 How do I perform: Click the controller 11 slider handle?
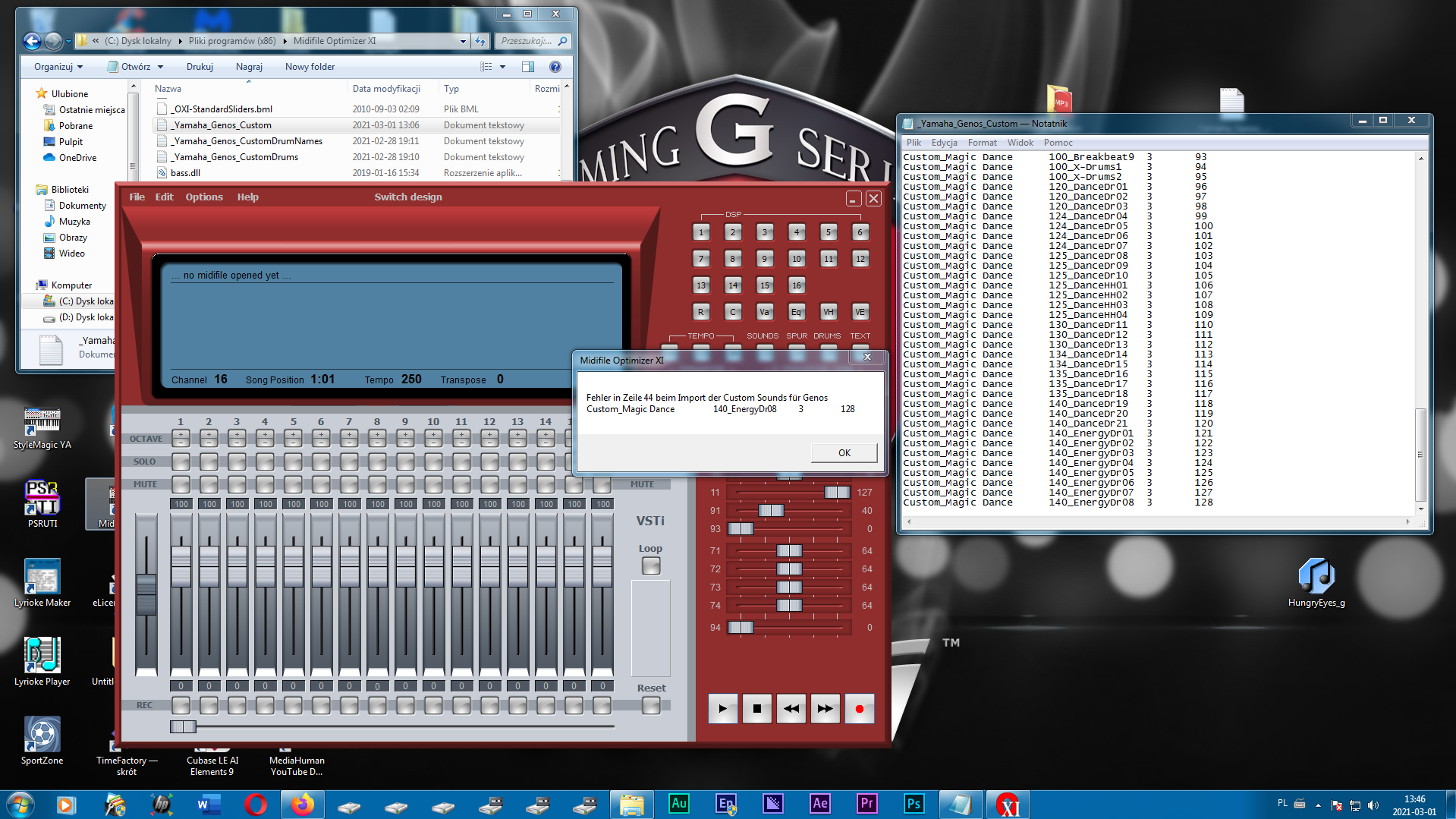tap(838, 492)
